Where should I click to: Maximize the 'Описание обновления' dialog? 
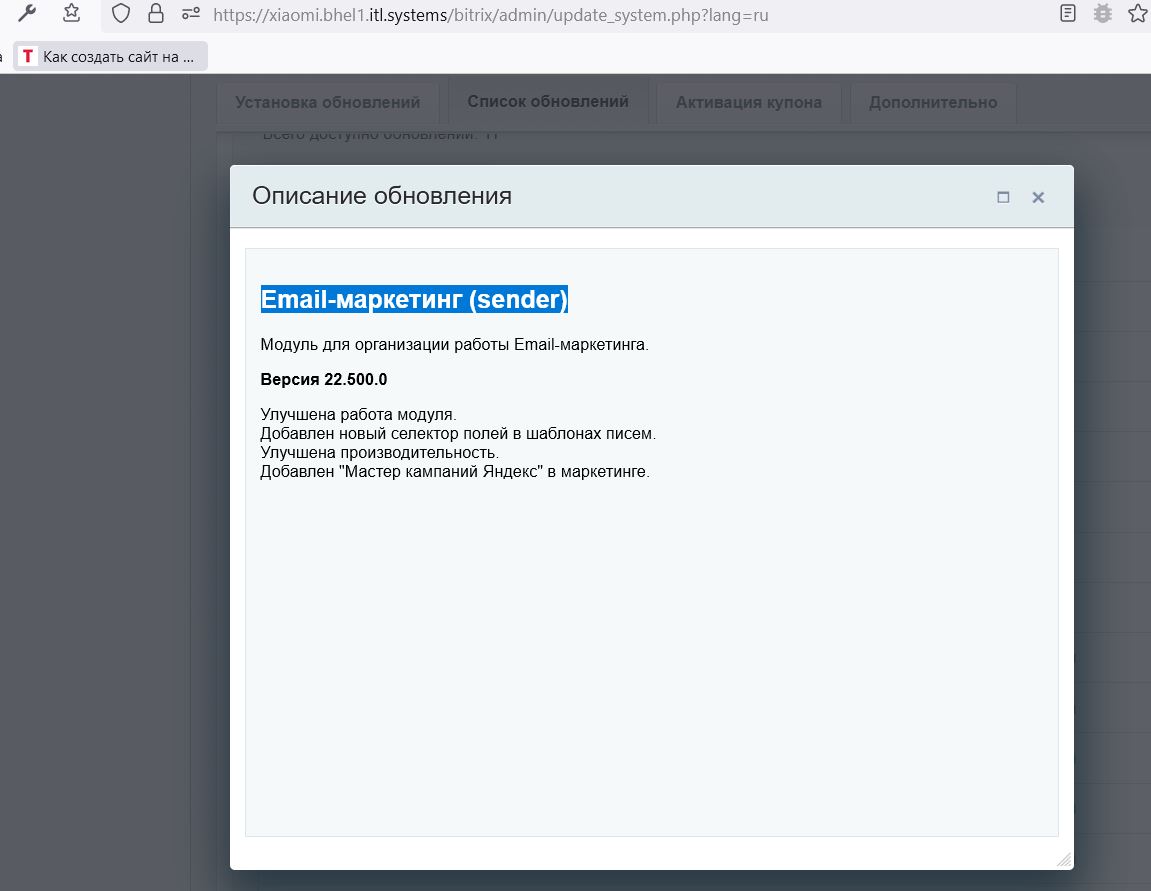click(x=1003, y=197)
